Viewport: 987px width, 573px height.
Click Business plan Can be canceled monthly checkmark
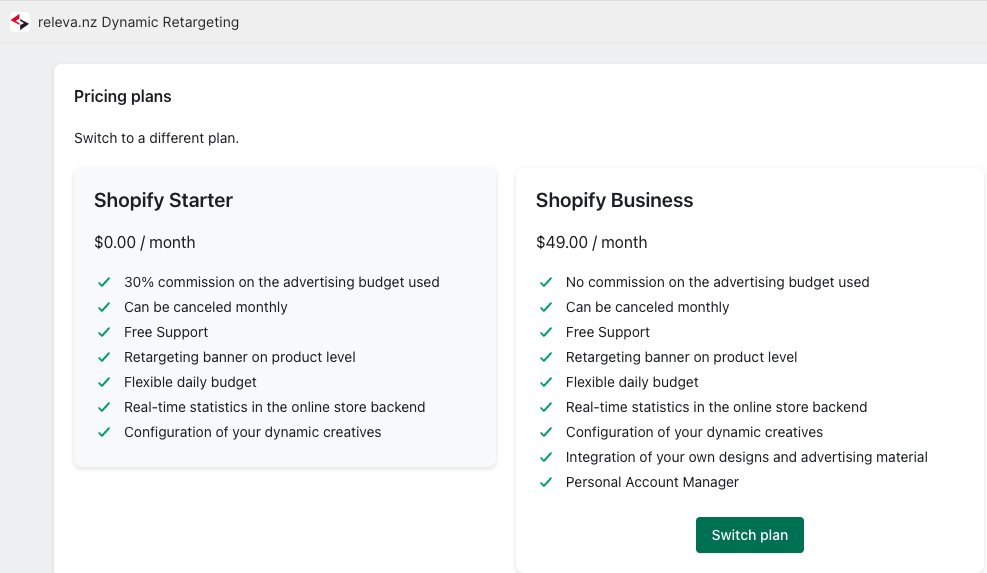546,307
